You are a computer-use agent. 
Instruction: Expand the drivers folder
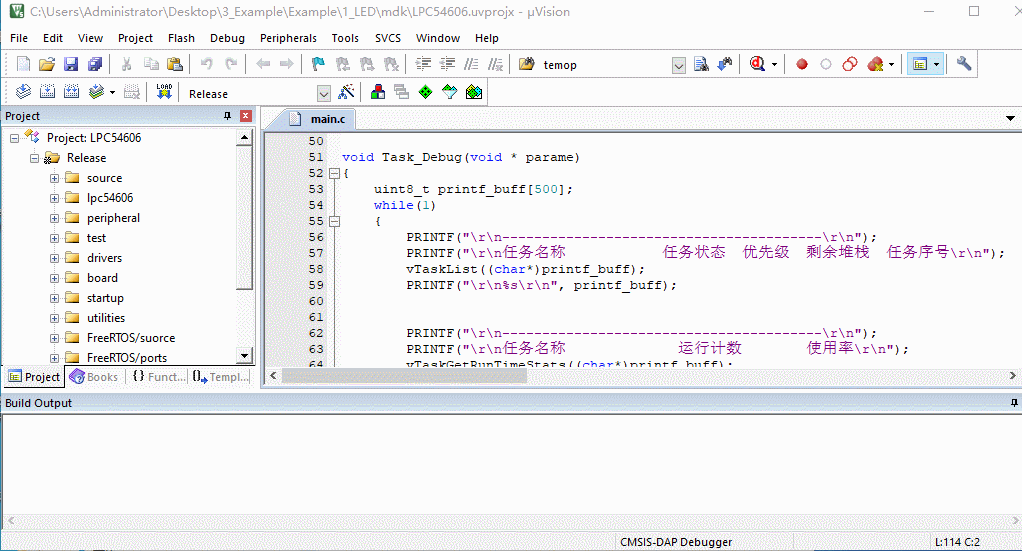(55, 258)
